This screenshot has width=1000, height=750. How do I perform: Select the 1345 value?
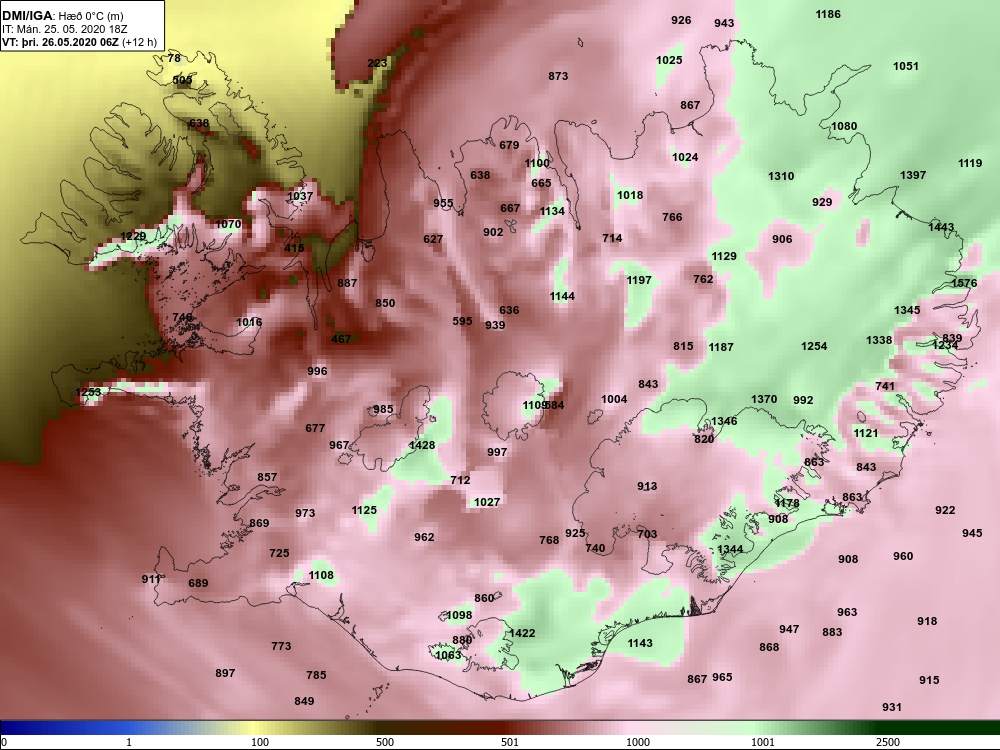(x=907, y=310)
